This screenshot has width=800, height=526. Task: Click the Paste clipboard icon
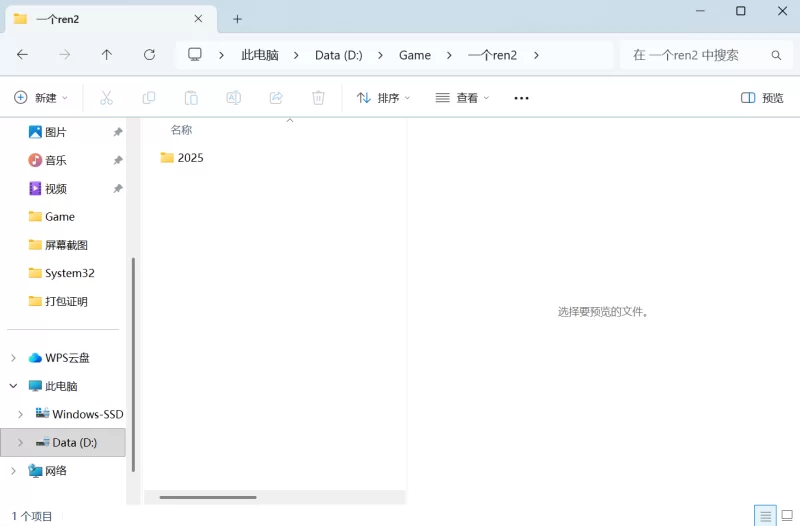click(191, 97)
